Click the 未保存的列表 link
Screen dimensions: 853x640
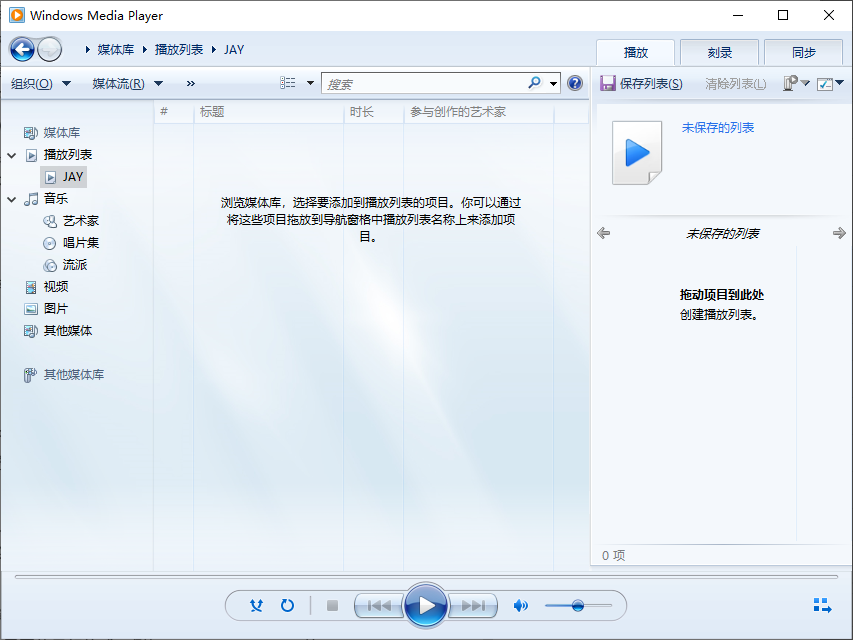(x=718, y=128)
